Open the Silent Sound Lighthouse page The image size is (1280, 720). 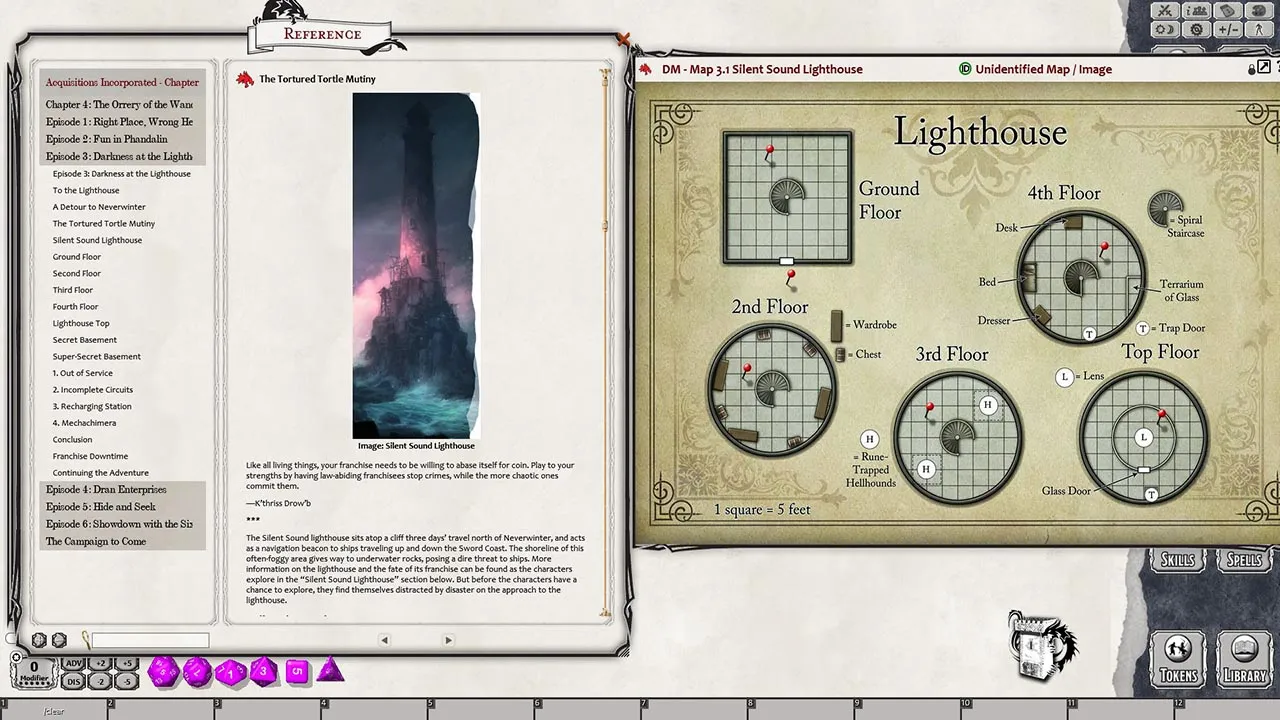97,240
